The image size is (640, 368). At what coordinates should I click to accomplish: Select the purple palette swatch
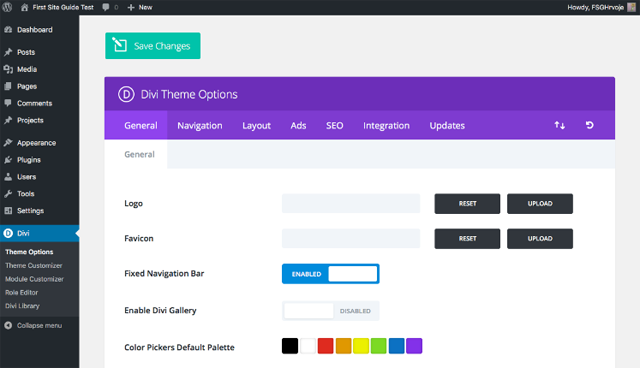(x=414, y=346)
